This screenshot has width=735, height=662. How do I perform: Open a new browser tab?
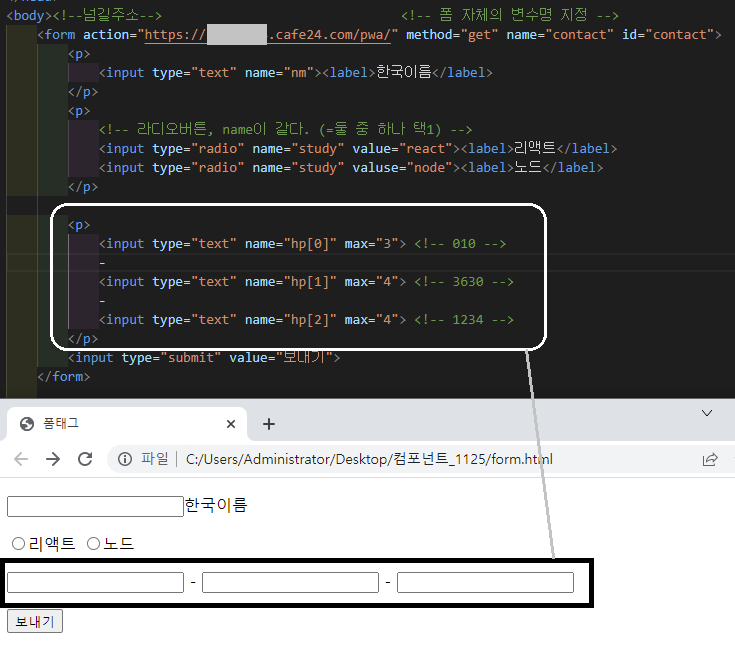point(269,424)
